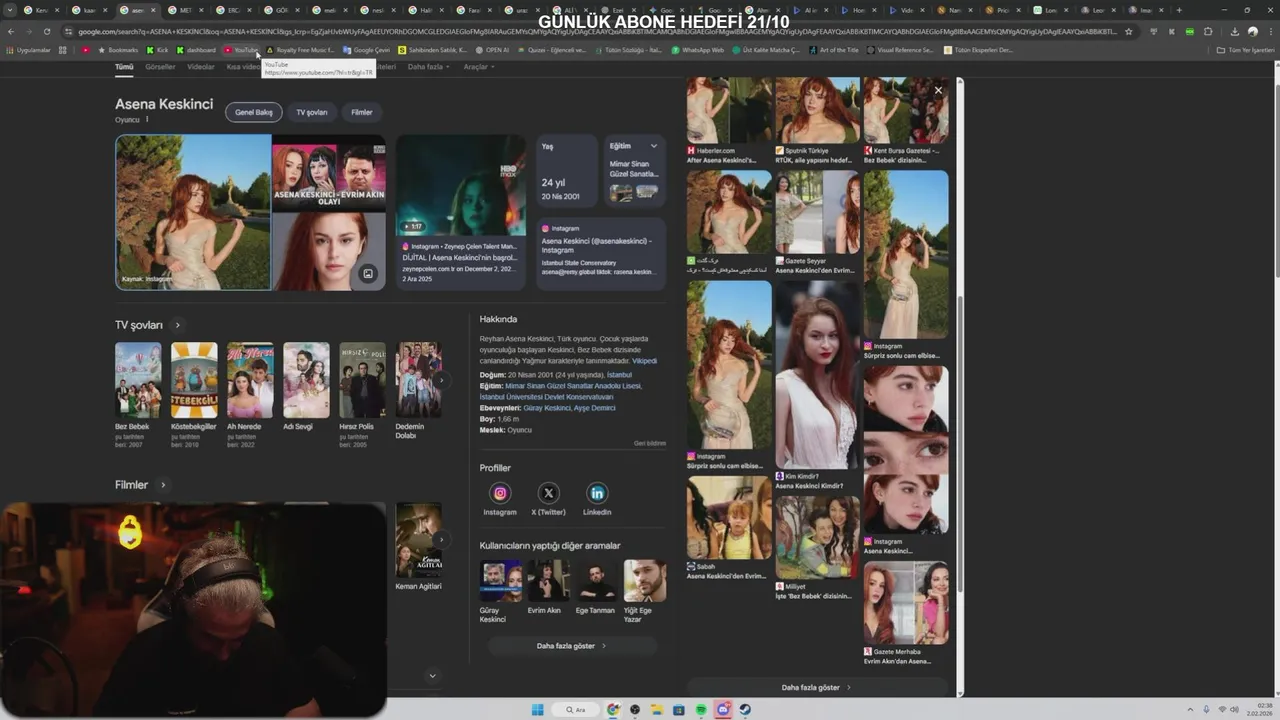
Task: Click the Google image search lens icon
Action: [x=368, y=273]
